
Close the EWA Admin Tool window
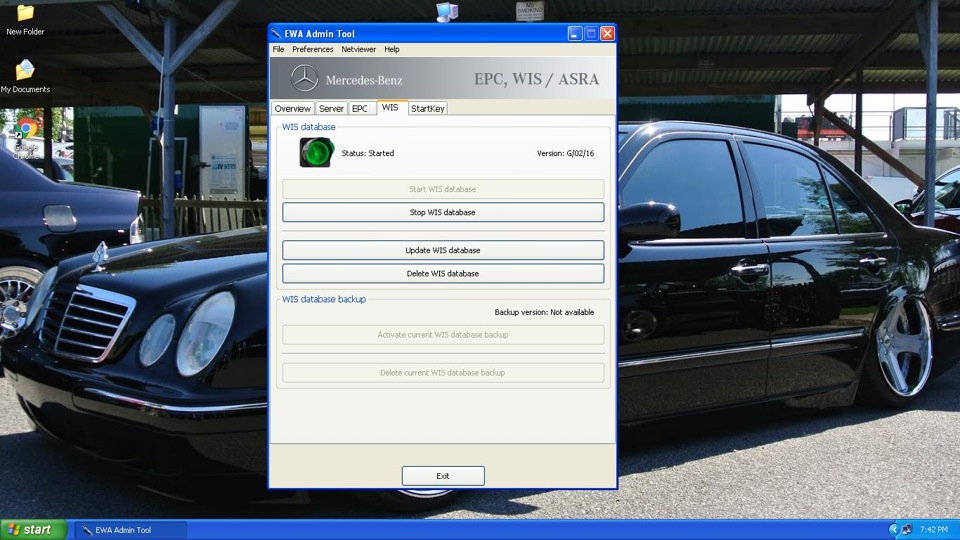pos(607,34)
